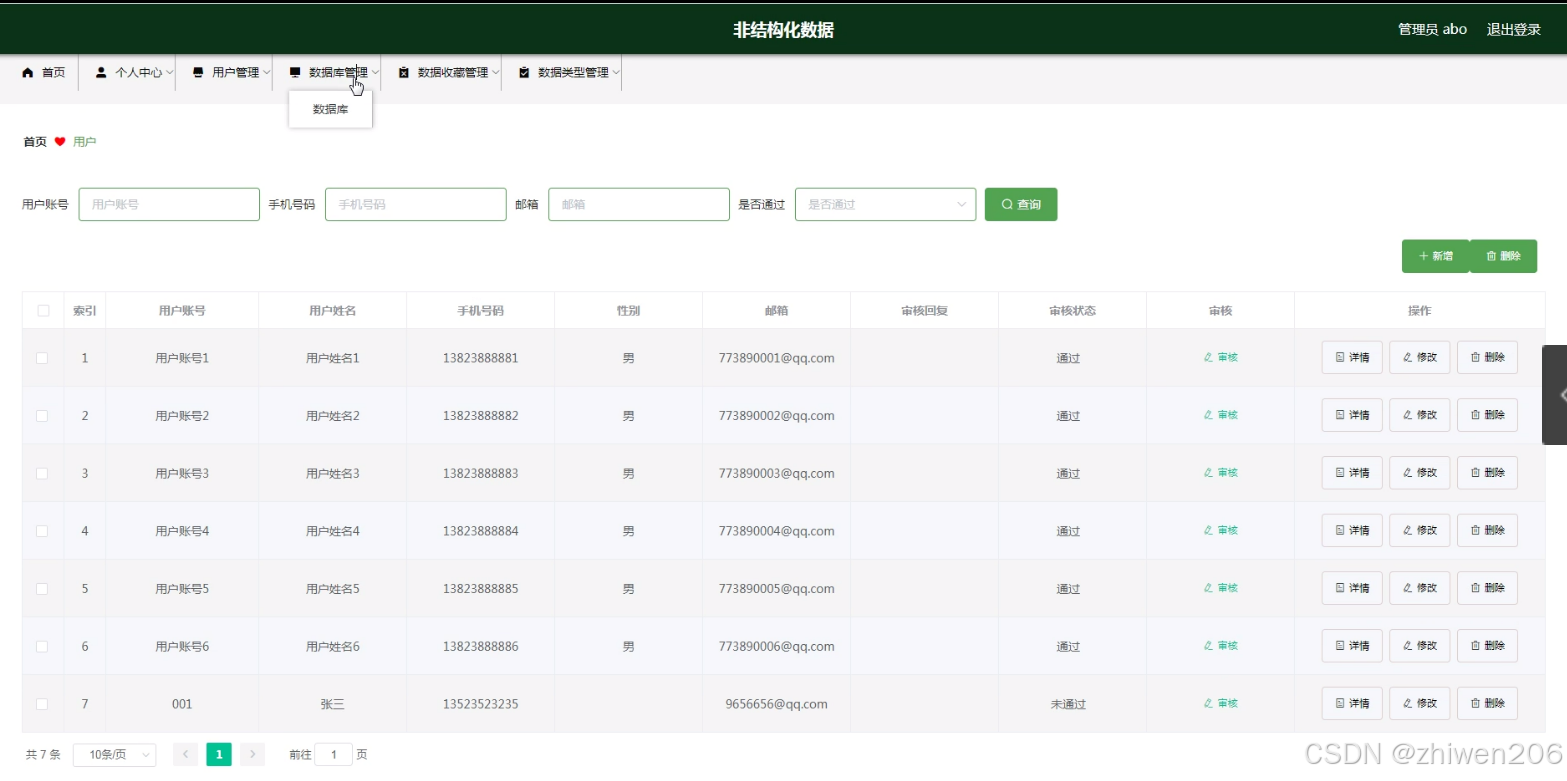This screenshot has width=1567, height=781.
Task: Click the 用户管理 monitor icon
Action: [196, 71]
